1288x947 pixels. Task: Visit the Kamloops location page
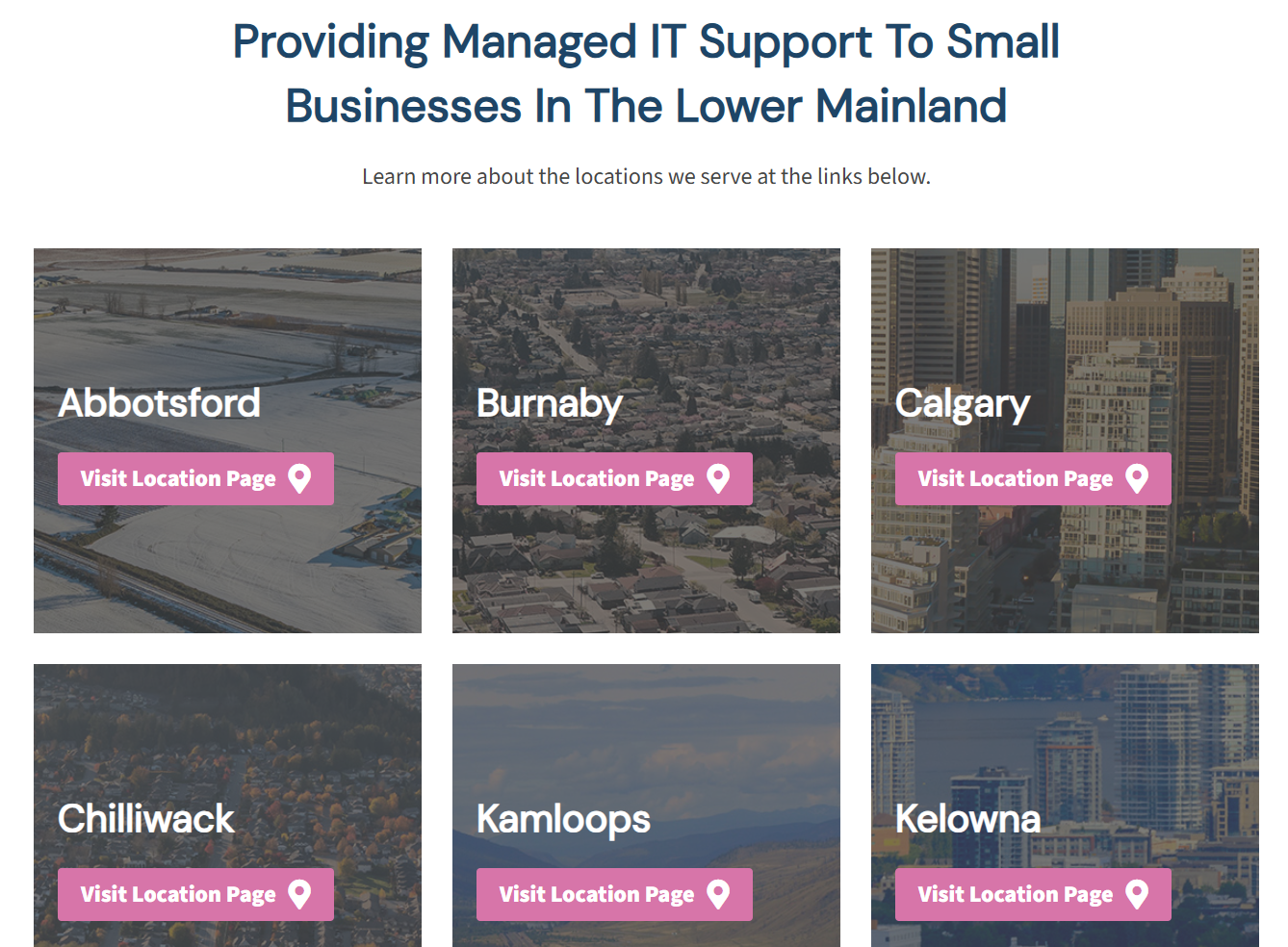614,894
